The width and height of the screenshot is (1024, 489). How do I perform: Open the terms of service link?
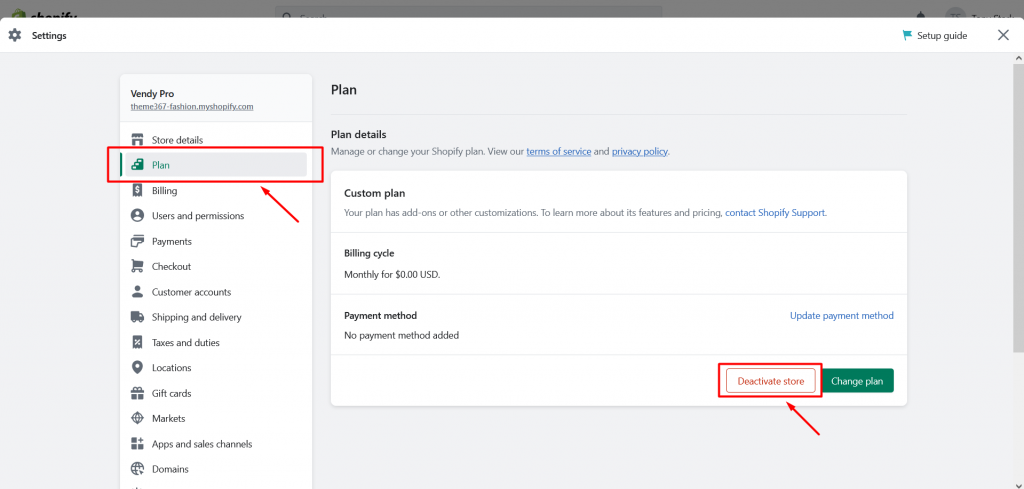point(558,151)
